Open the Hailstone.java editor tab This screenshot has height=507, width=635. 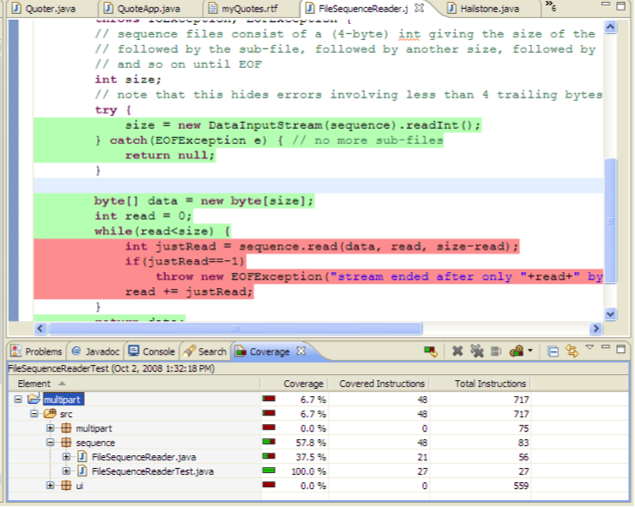click(489, 8)
